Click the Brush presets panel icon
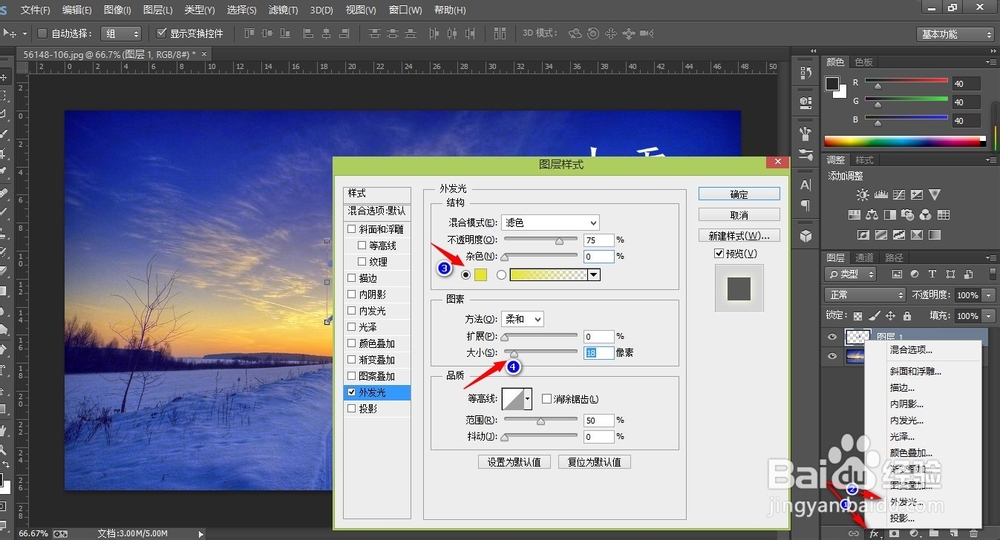 pos(805,134)
